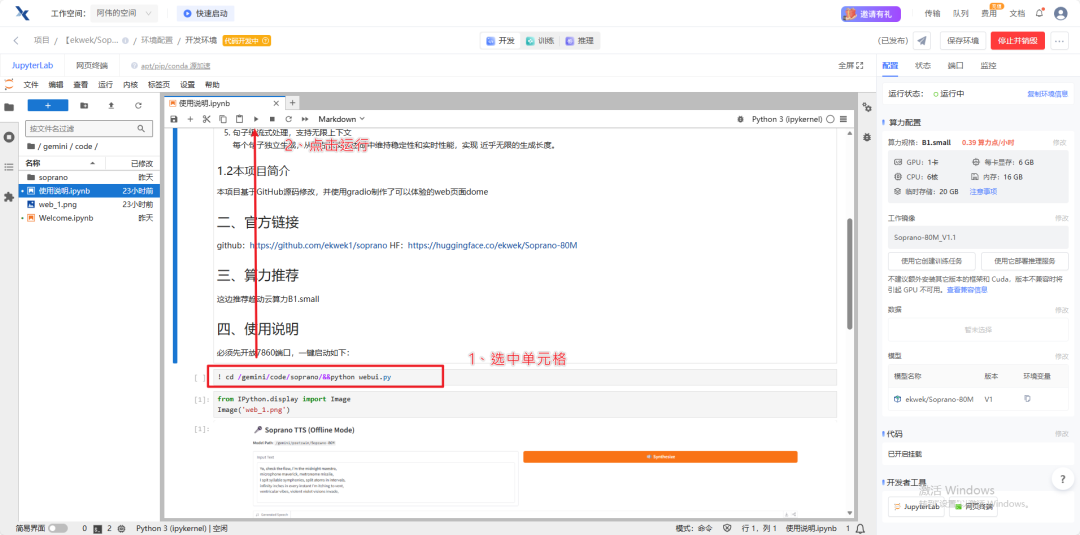1080x535 pixels.
Task: Open the 编辑 menu
Action: (56, 85)
